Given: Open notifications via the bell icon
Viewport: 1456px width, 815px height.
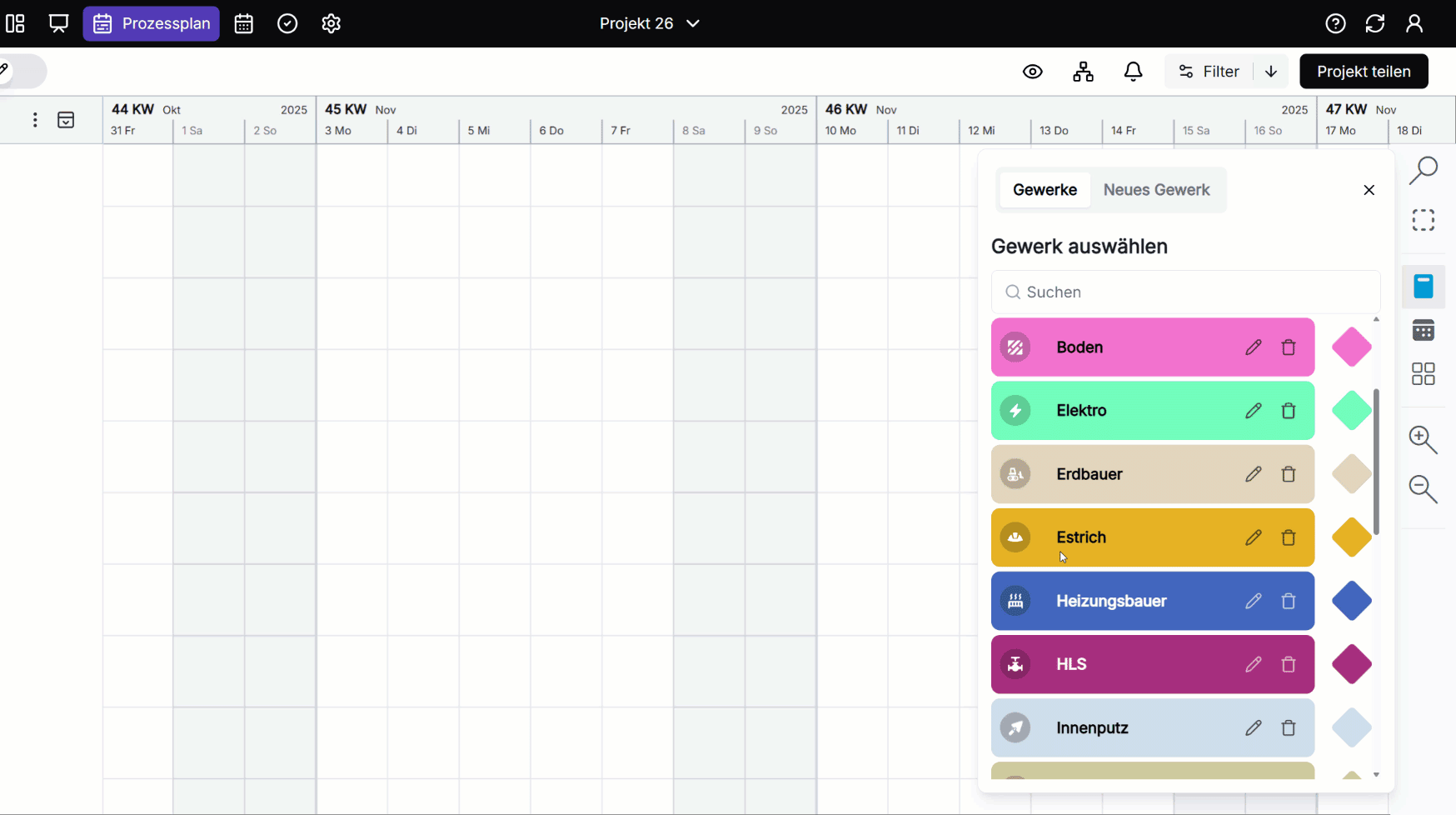Looking at the screenshot, I should (1134, 72).
